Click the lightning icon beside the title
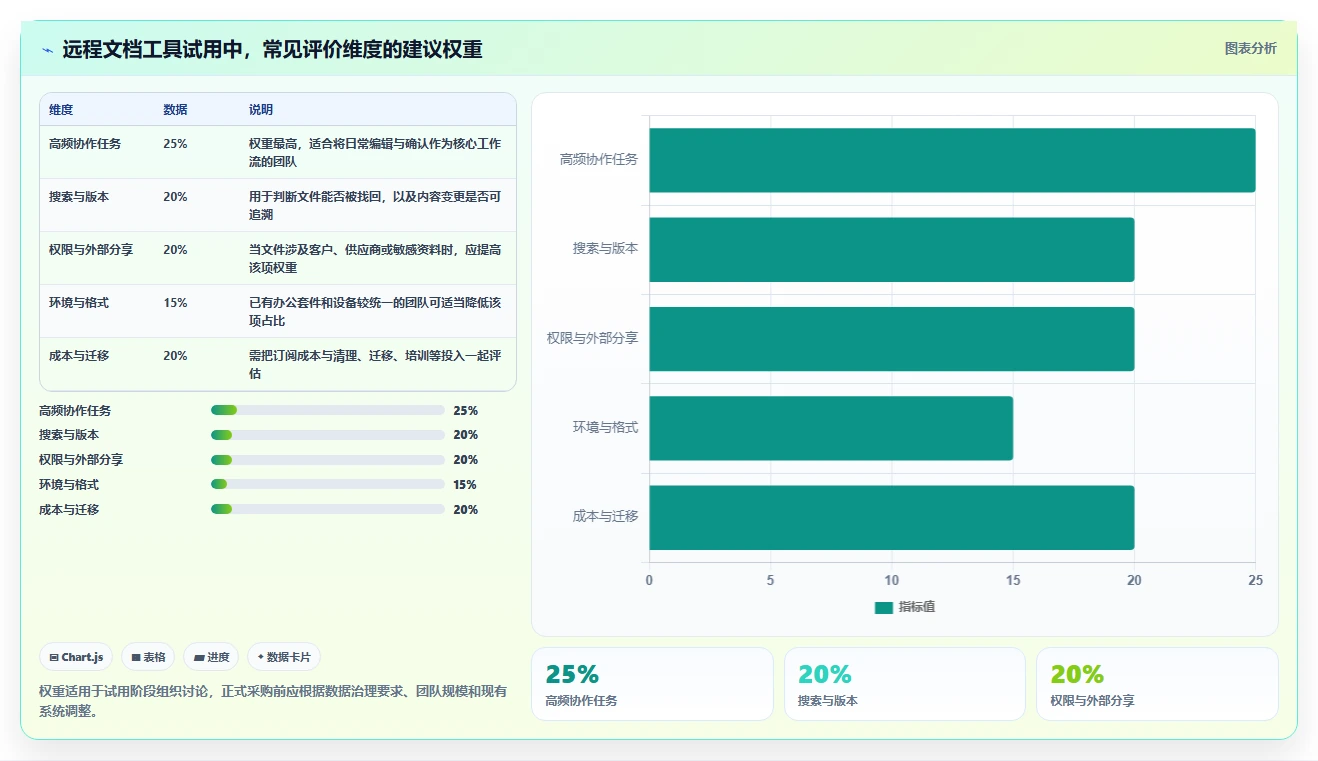1318x761 pixels. tap(47, 50)
